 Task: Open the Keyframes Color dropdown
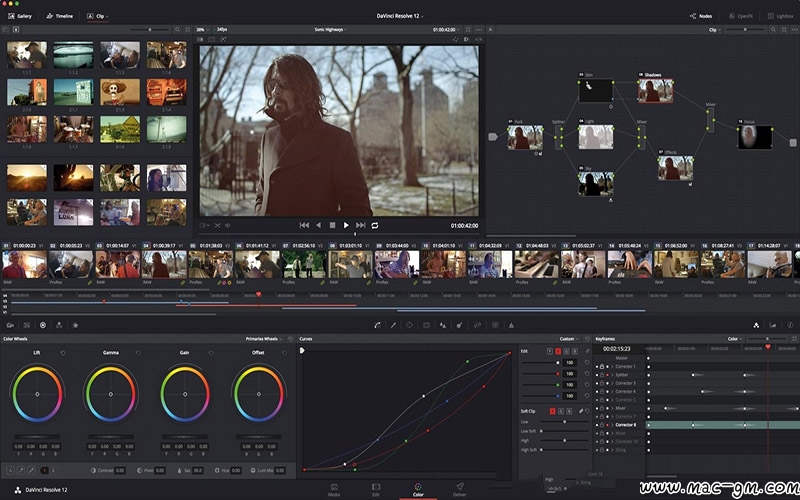click(733, 339)
